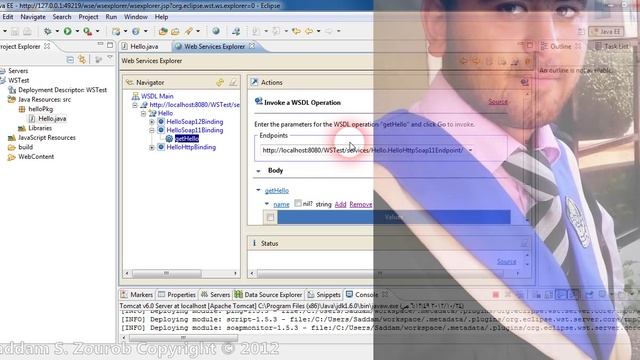Click the Forward navigation arrow icon
The image size is (640, 360).
[x=329, y=31]
